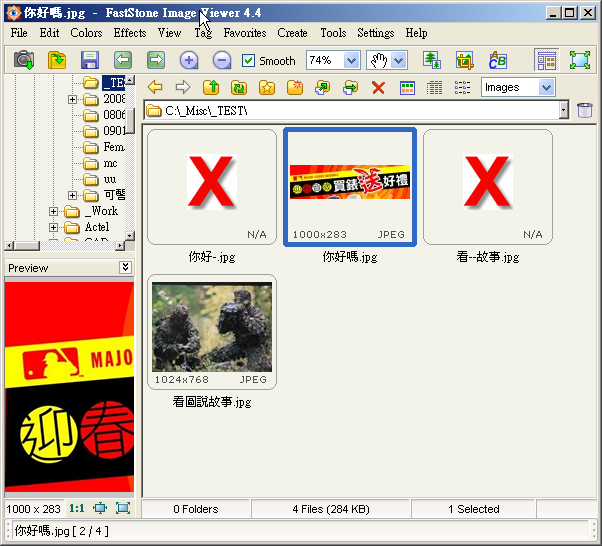
Task: Click the best fit icon in preview bar
Action: (100, 508)
